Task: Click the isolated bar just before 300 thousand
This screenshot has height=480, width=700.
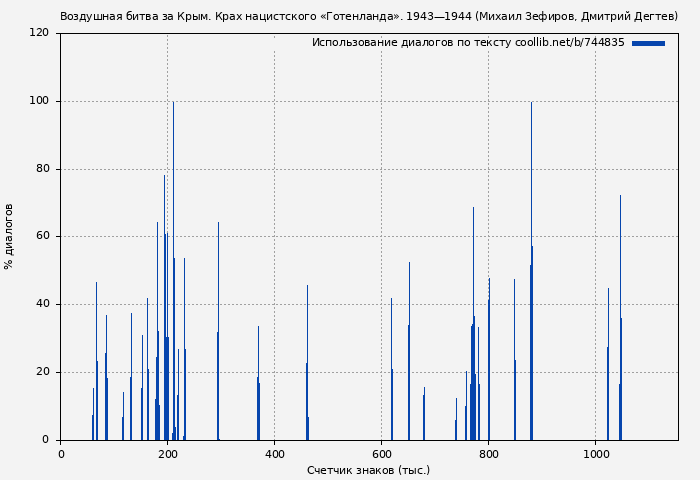Action: click(x=218, y=330)
